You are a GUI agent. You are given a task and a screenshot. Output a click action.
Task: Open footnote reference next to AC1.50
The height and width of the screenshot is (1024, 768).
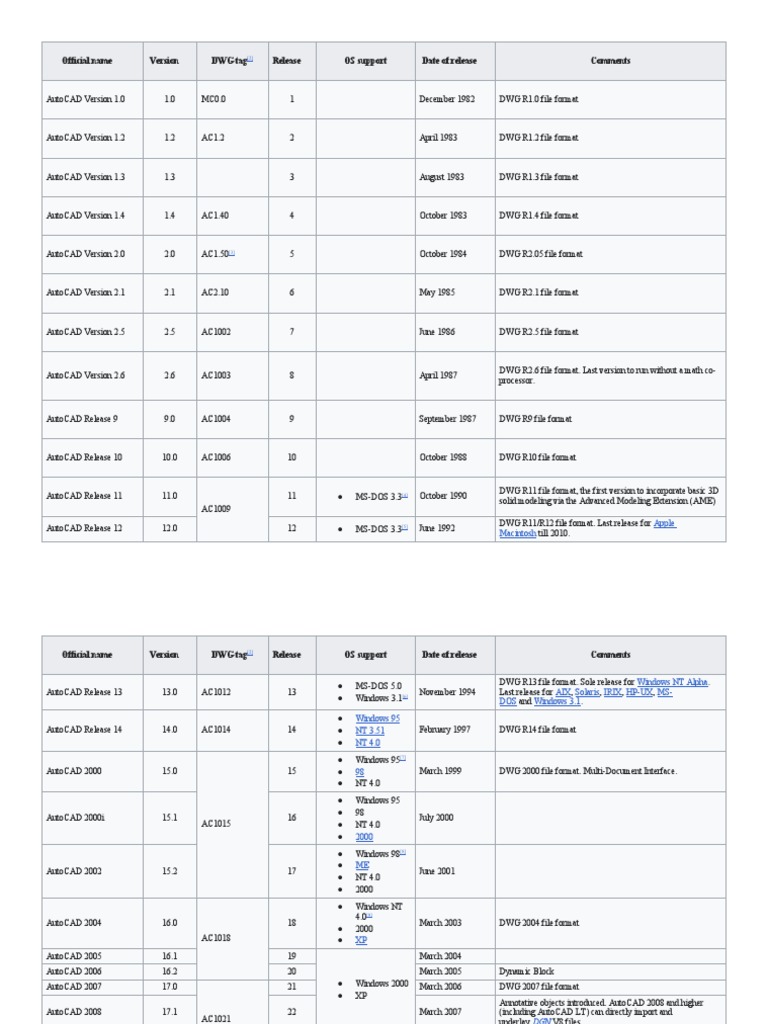click(x=232, y=253)
